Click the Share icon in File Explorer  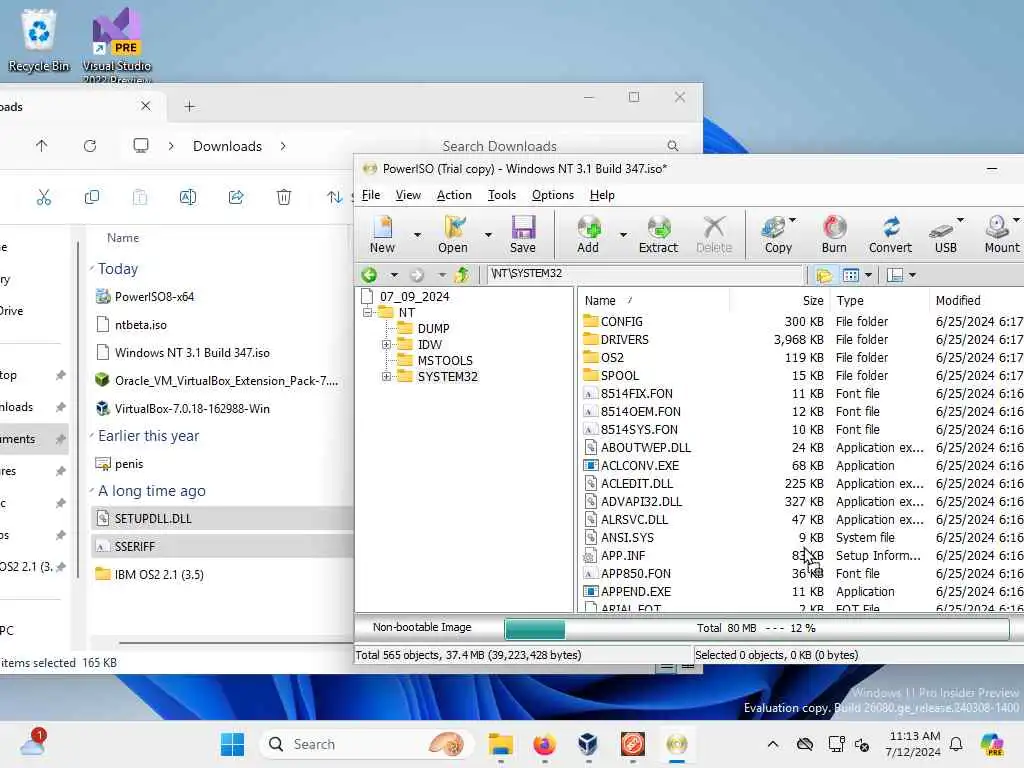coord(236,197)
